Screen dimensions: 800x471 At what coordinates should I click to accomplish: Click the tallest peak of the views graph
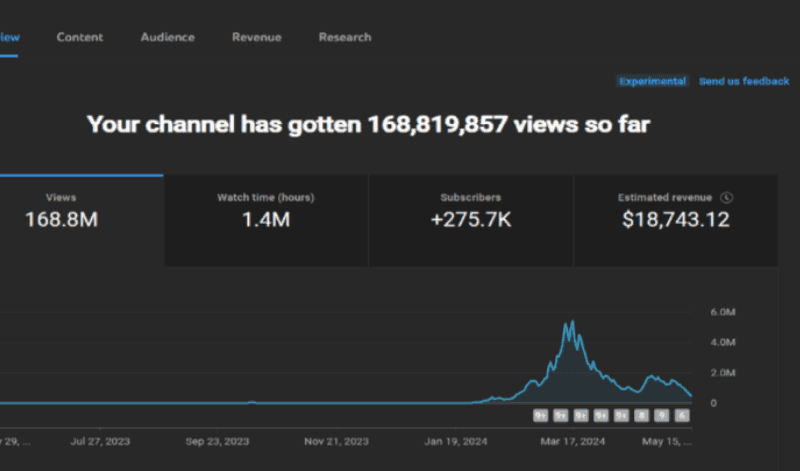(572, 321)
